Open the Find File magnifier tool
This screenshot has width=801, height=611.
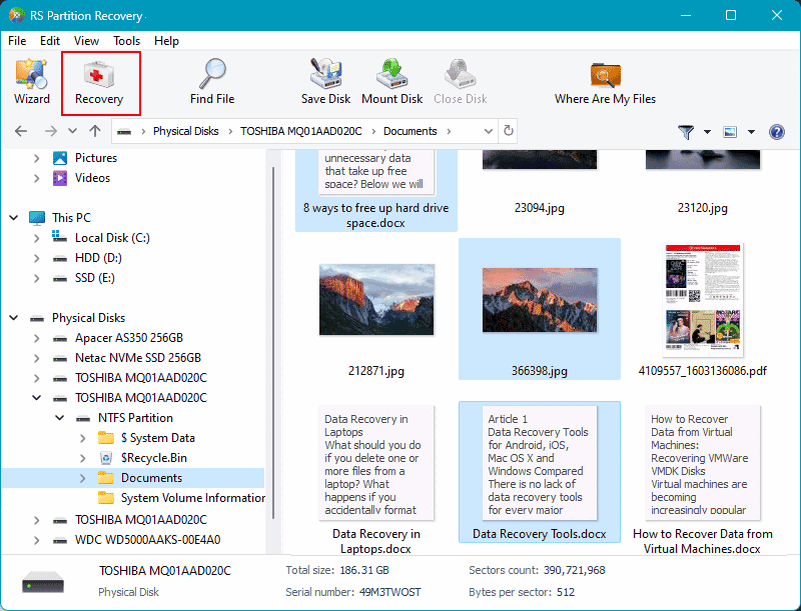point(212,82)
